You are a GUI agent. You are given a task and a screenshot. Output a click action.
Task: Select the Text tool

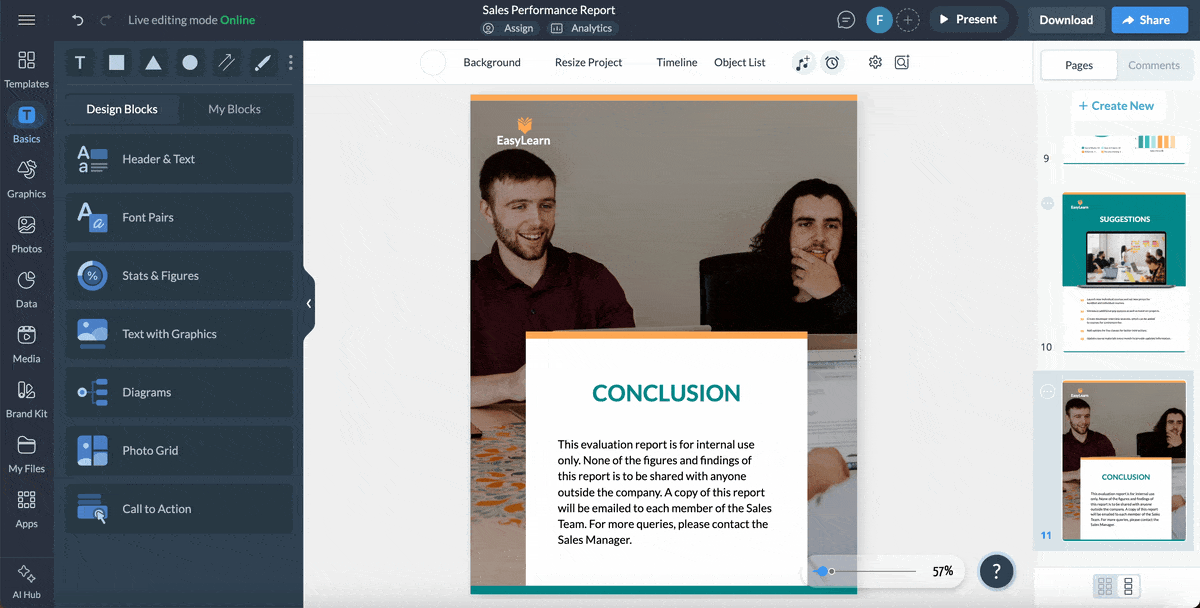[x=80, y=62]
